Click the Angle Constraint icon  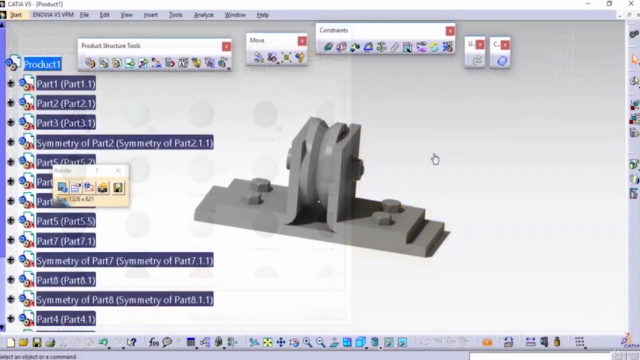[x=368, y=47]
